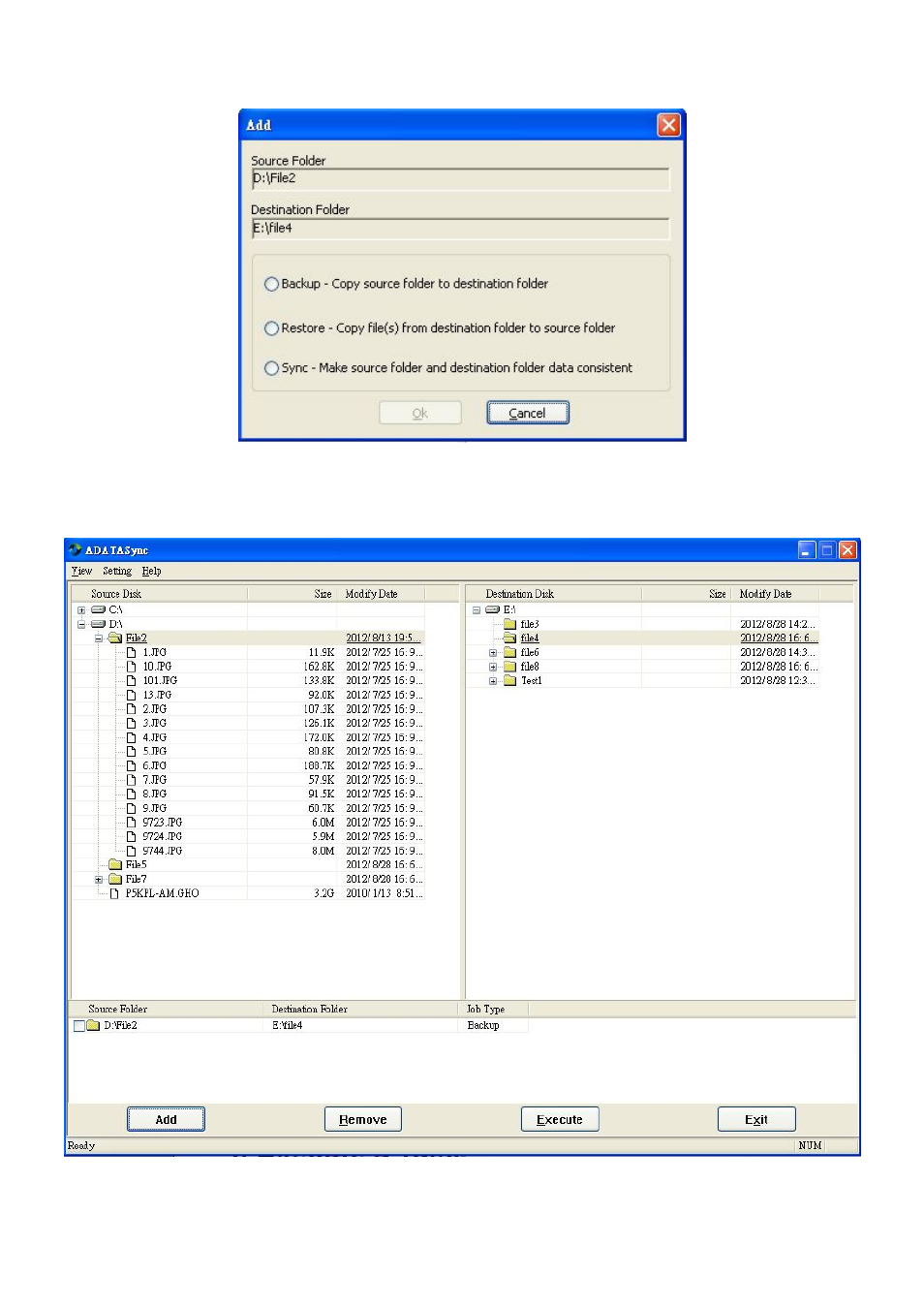Click the Test1 folder icon
This screenshot has width=924, height=1308.
click(510, 680)
